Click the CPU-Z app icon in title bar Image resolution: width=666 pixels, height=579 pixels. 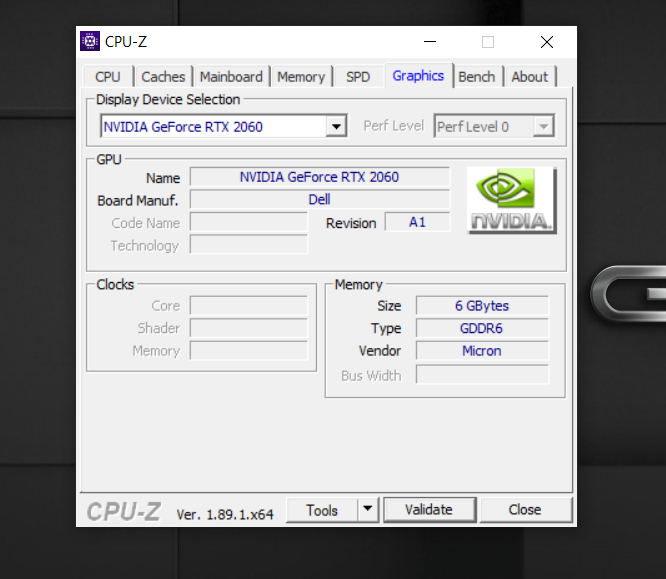point(90,41)
